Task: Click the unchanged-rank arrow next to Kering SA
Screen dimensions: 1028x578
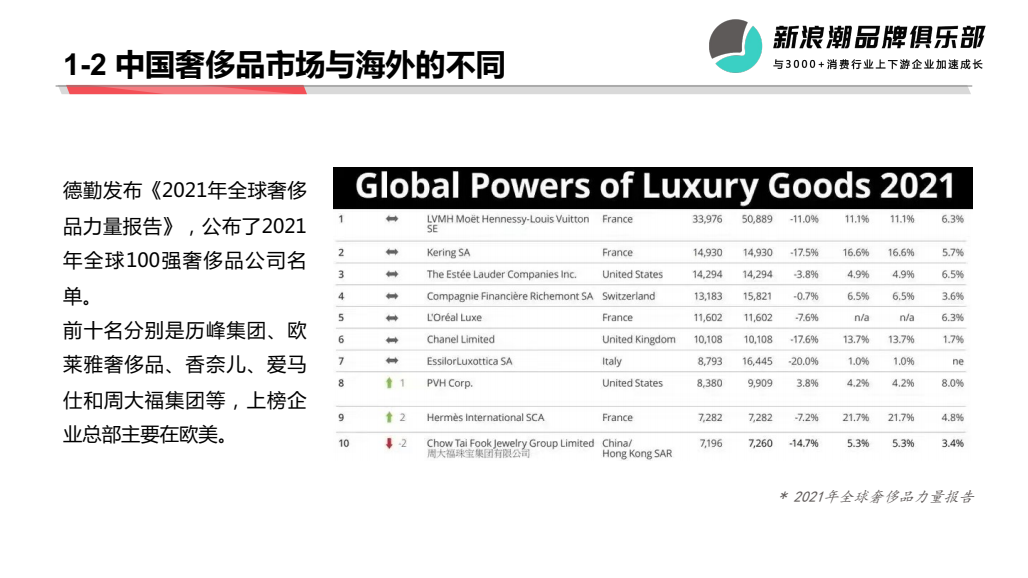Action: pyautogui.click(x=392, y=253)
